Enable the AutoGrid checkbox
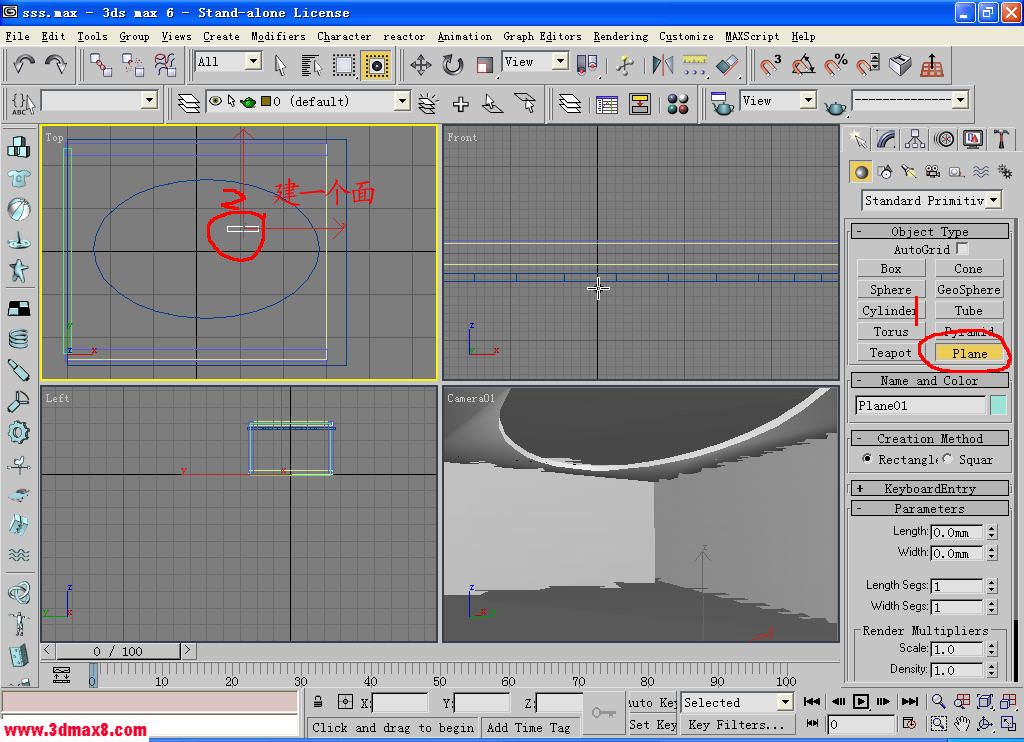The height and width of the screenshot is (742, 1024). pyautogui.click(x=962, y=248)
